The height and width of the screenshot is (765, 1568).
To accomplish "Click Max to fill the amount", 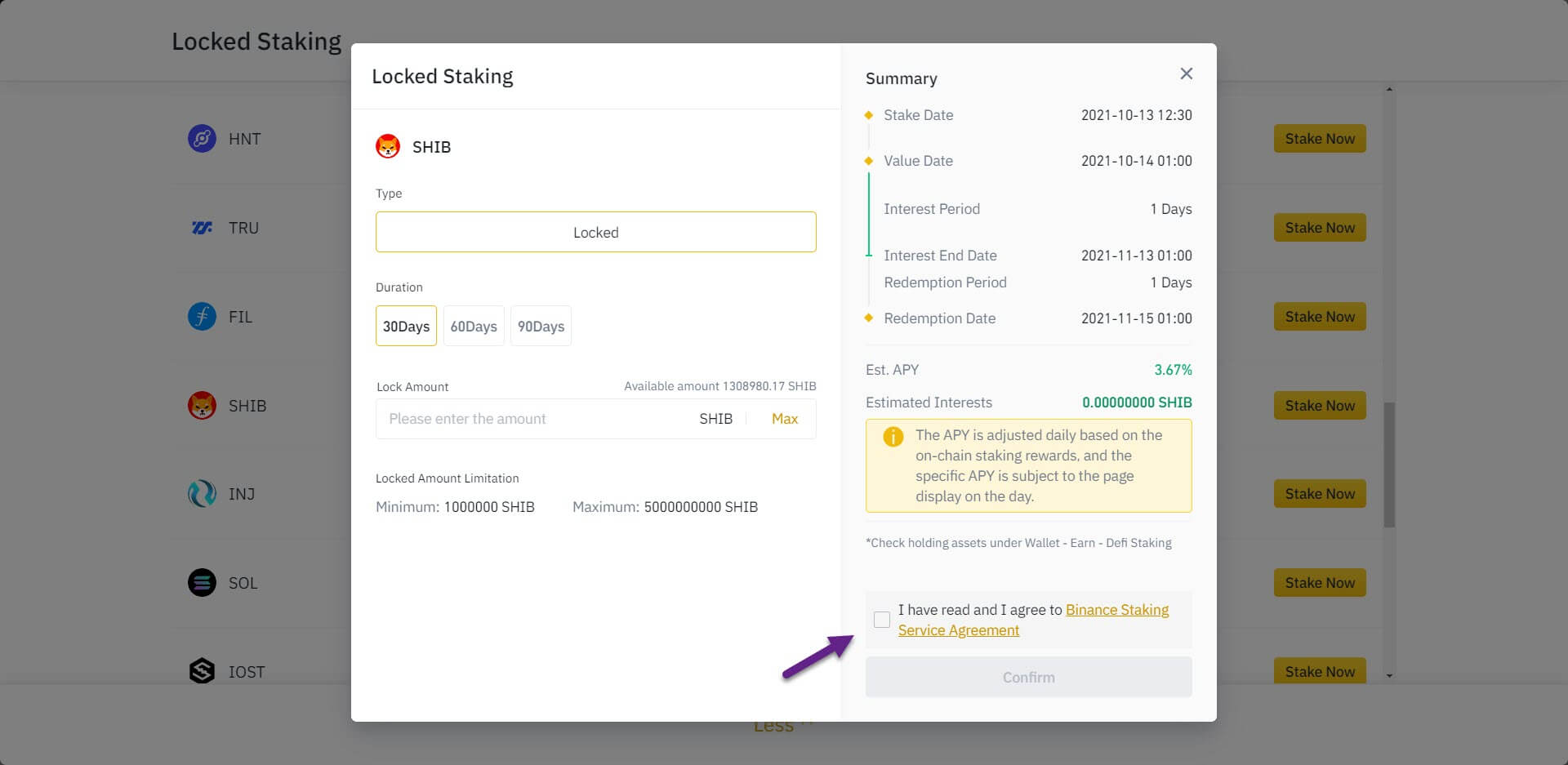I will point(785,419).
